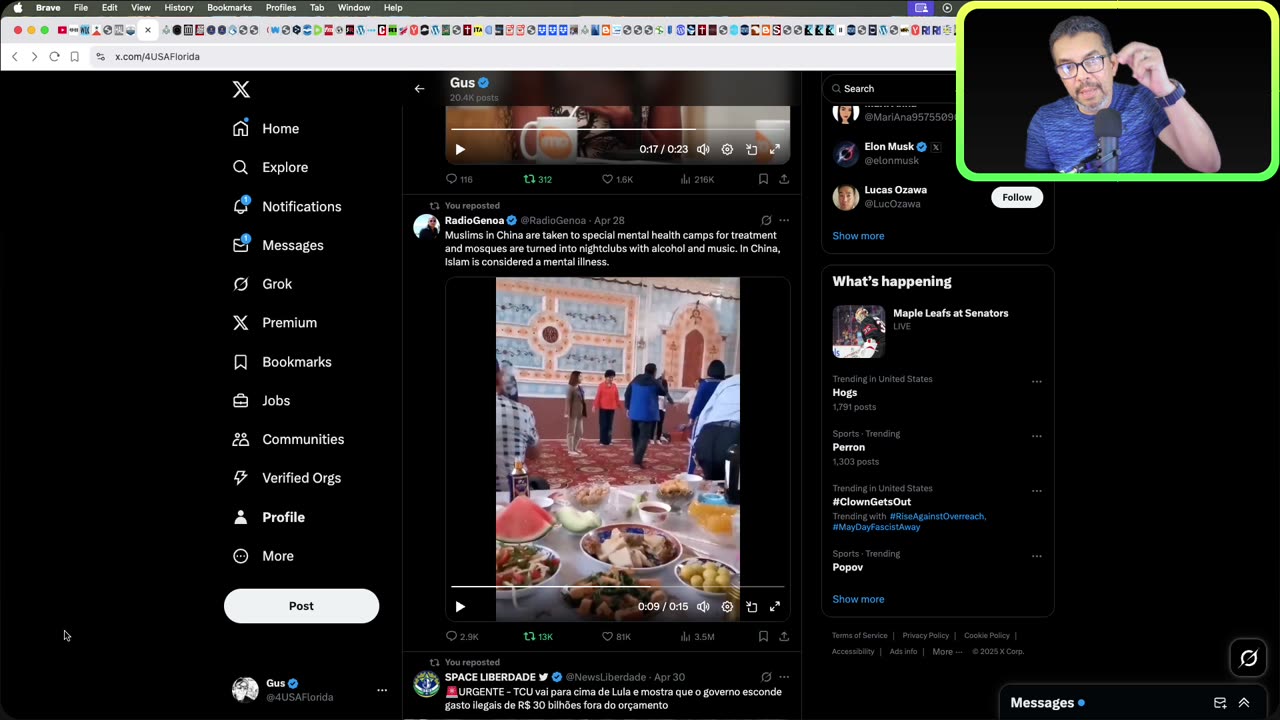This screenshot has width=1280, height=720.
Task: Follow Lucas Ozawa
Action: [1017, 197]
